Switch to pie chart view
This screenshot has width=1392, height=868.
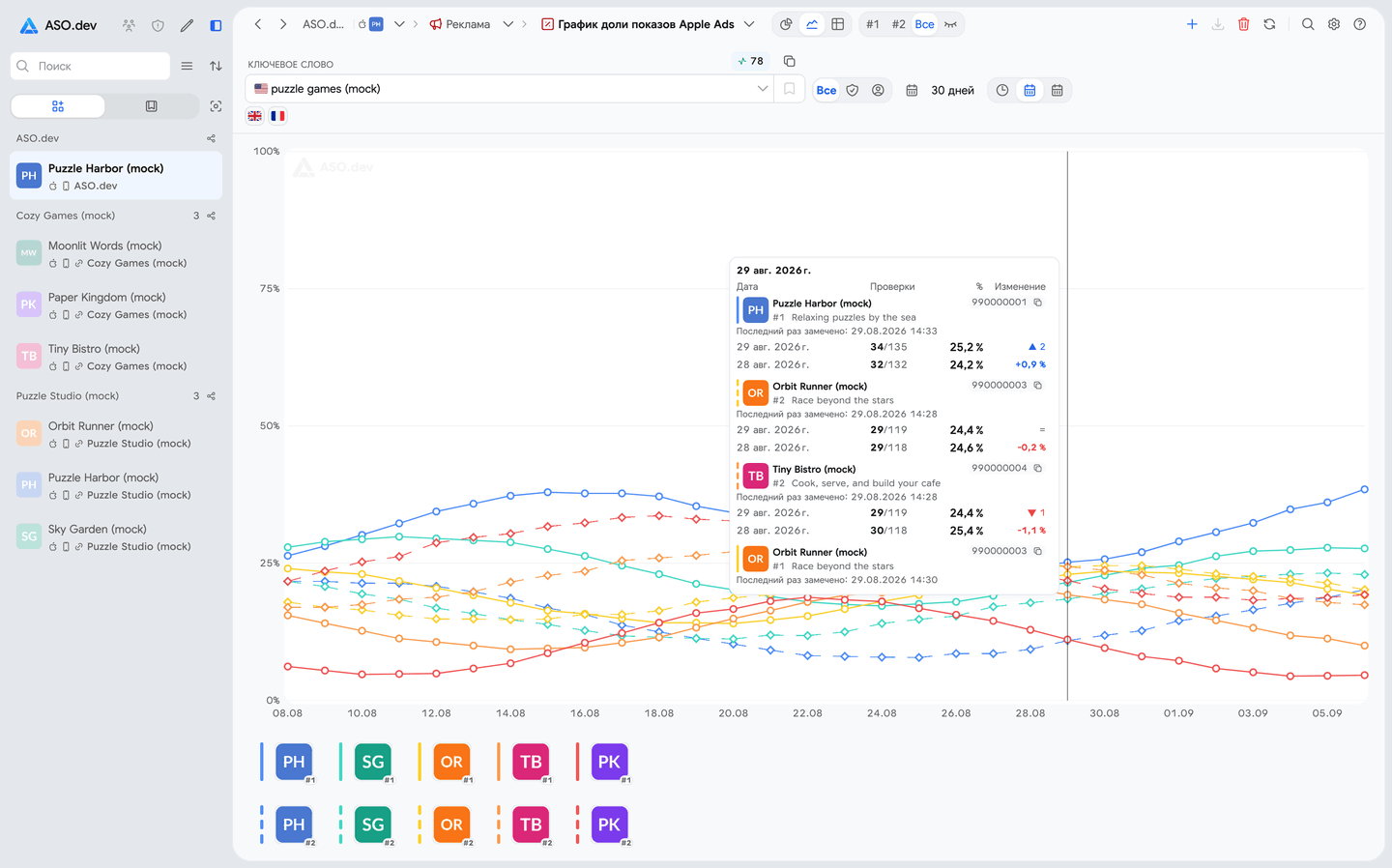click(786, 24)
